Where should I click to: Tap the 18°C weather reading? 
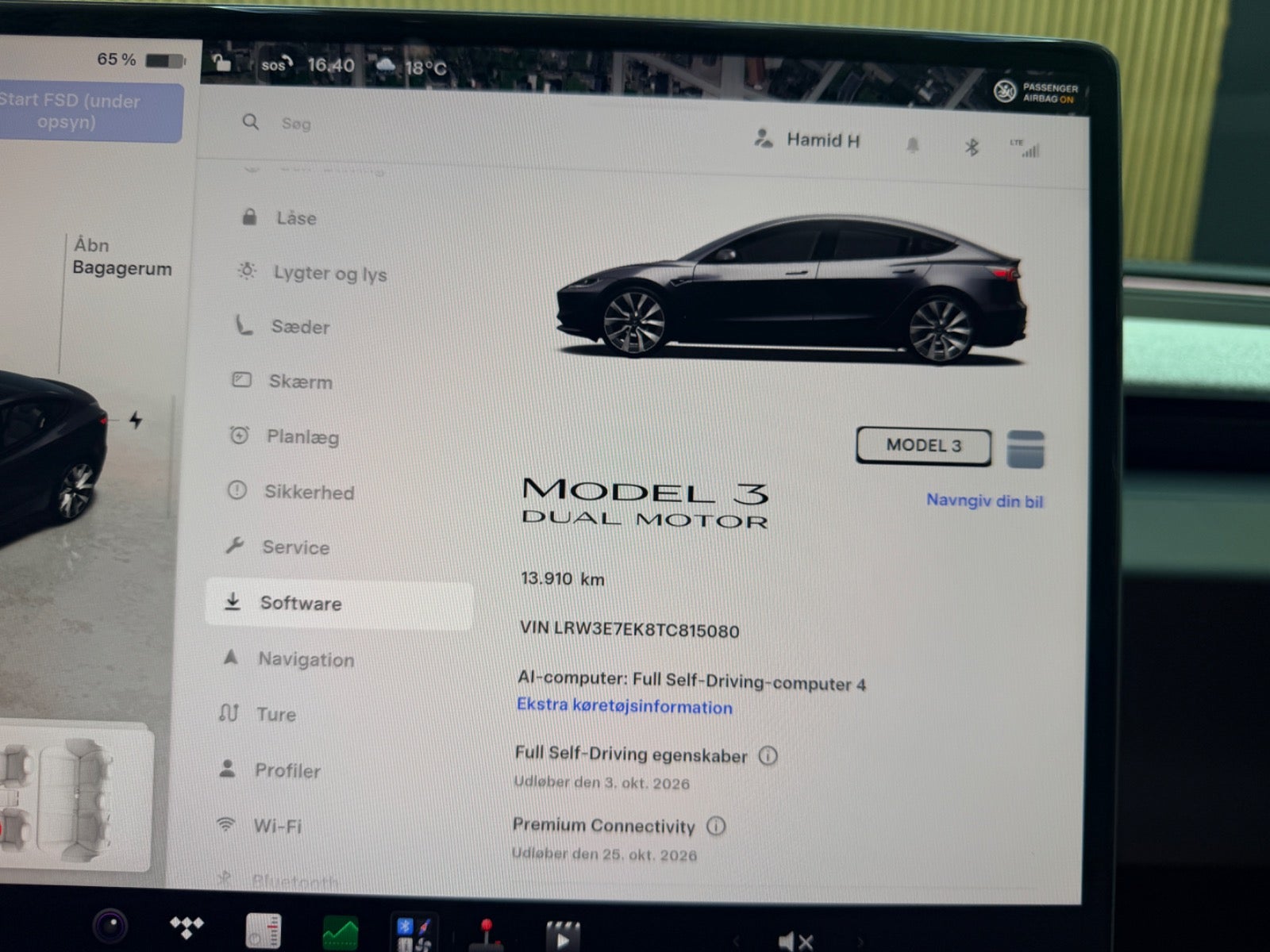tap(425, 68)
